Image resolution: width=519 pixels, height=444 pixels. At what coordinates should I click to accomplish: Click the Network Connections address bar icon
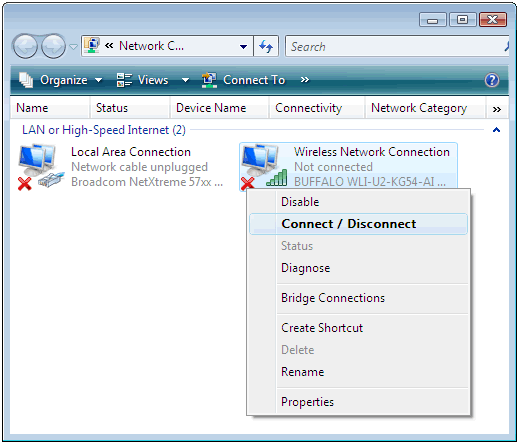pyautogui.click(x=92, y=46)
